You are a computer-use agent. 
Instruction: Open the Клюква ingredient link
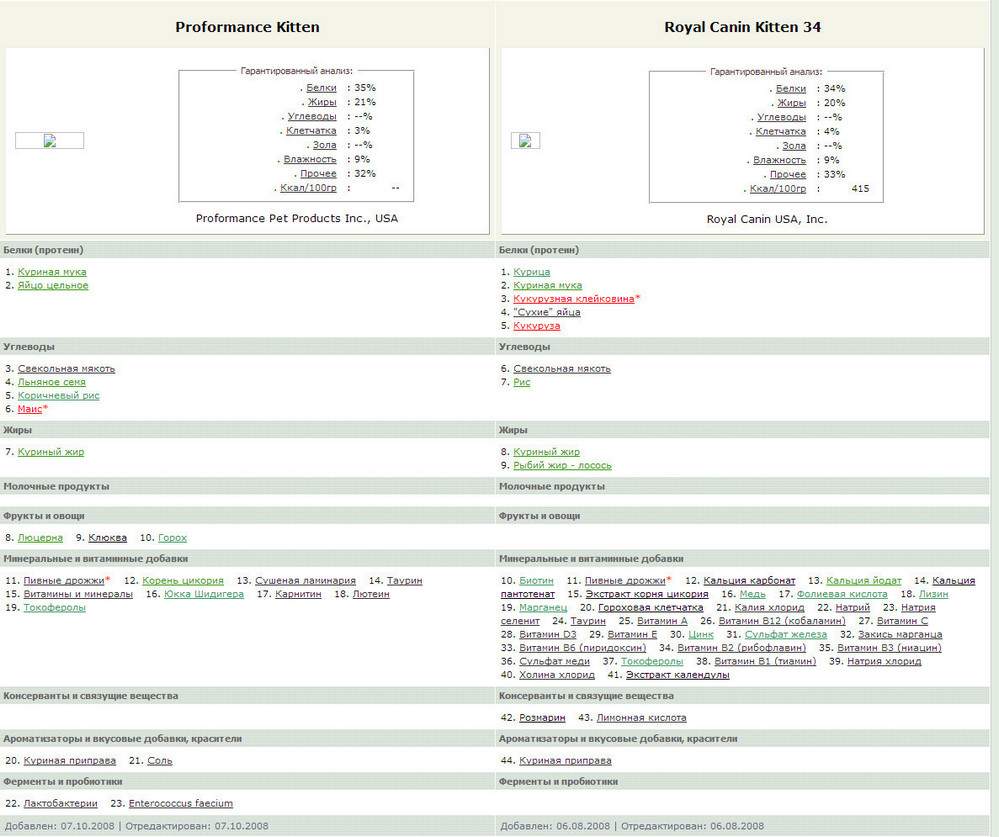tap(108, 538)
